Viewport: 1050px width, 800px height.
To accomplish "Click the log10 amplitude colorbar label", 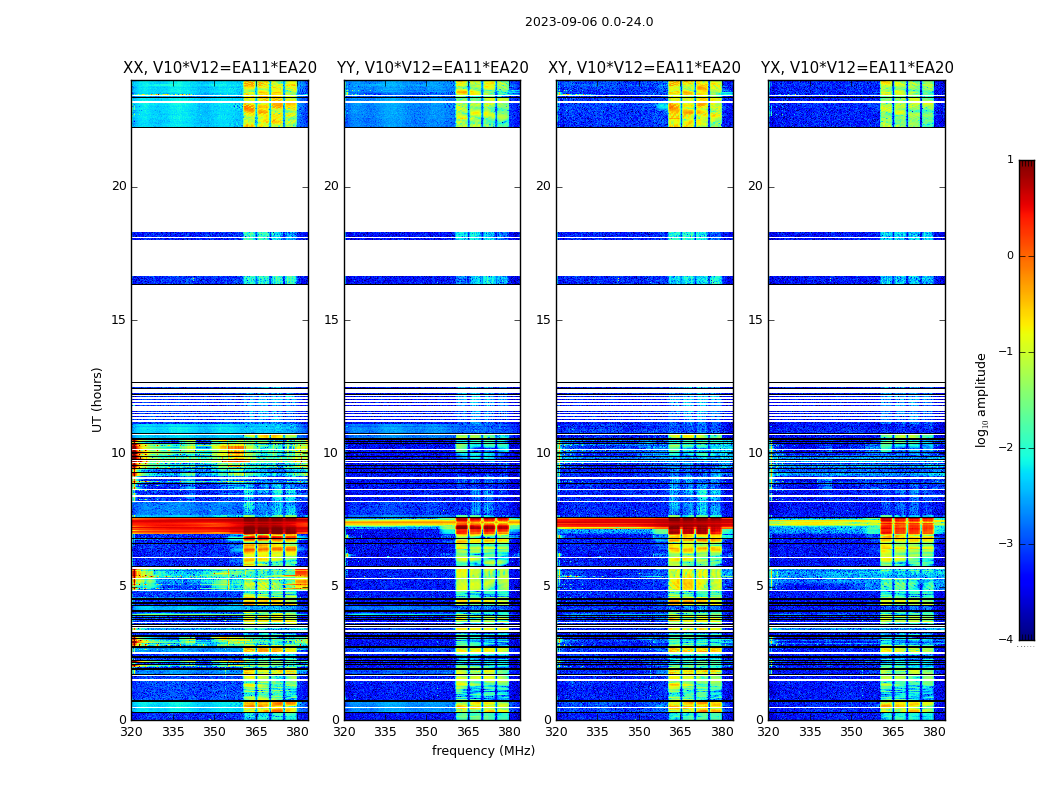I will pos(982,400).
